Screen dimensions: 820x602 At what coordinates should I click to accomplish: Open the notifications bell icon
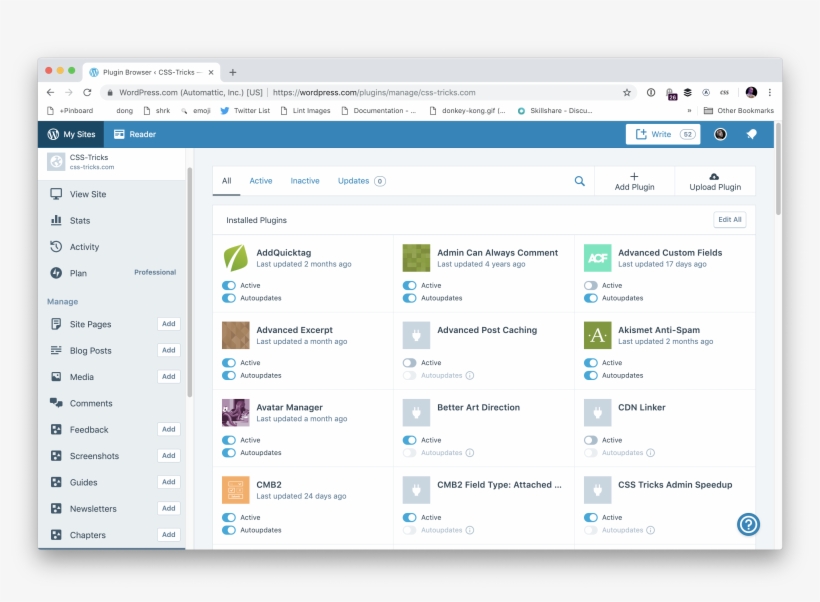[751, 134]
